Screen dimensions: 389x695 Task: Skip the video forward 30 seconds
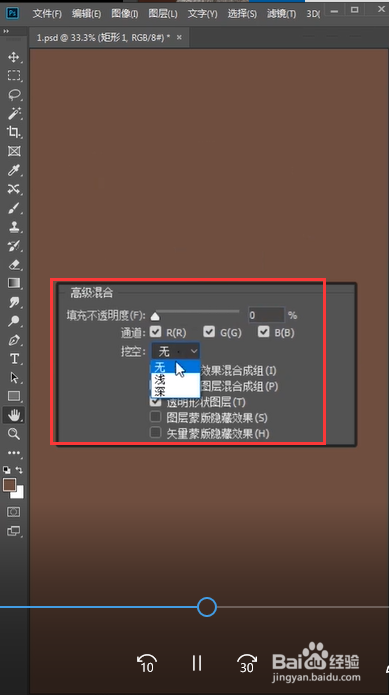[247, 663]
